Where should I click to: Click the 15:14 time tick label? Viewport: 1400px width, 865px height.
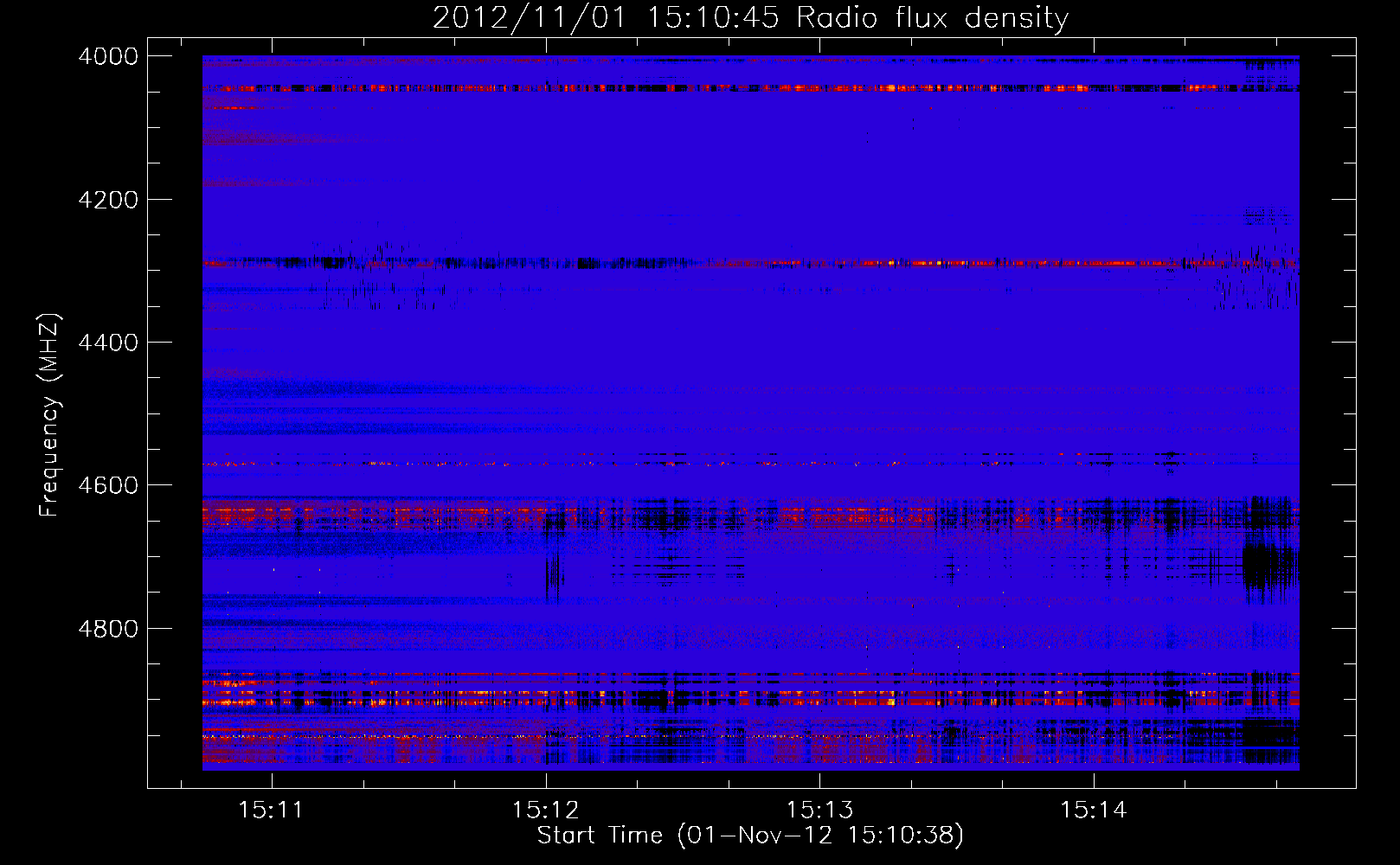1094,810
